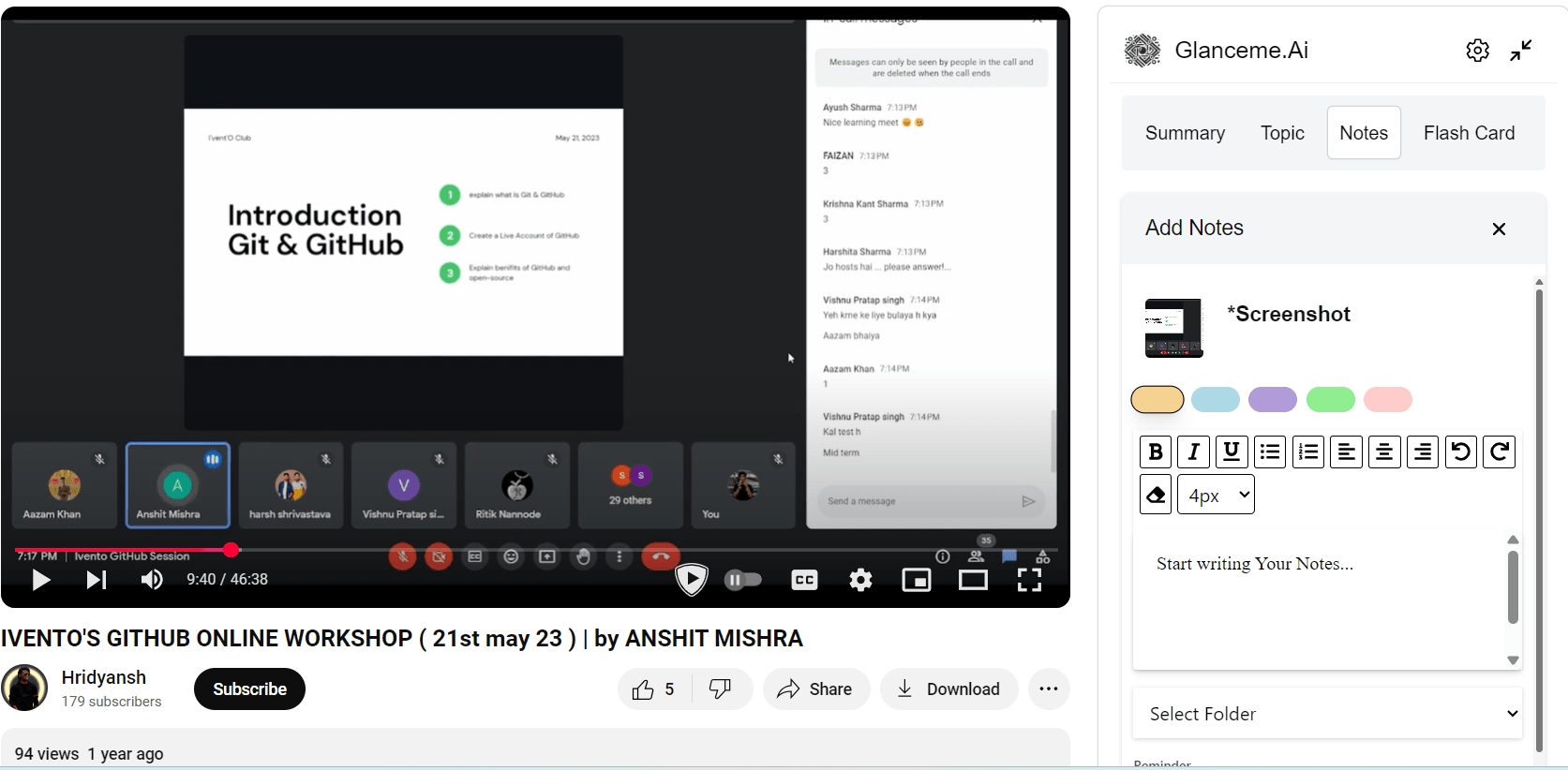Dislike the video
The width and height of the screenshot is (1568, 770).
coord(721,689)
